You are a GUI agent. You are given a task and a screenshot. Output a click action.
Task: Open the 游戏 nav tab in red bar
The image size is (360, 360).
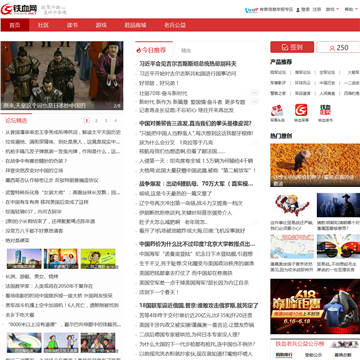coord(101,25)
